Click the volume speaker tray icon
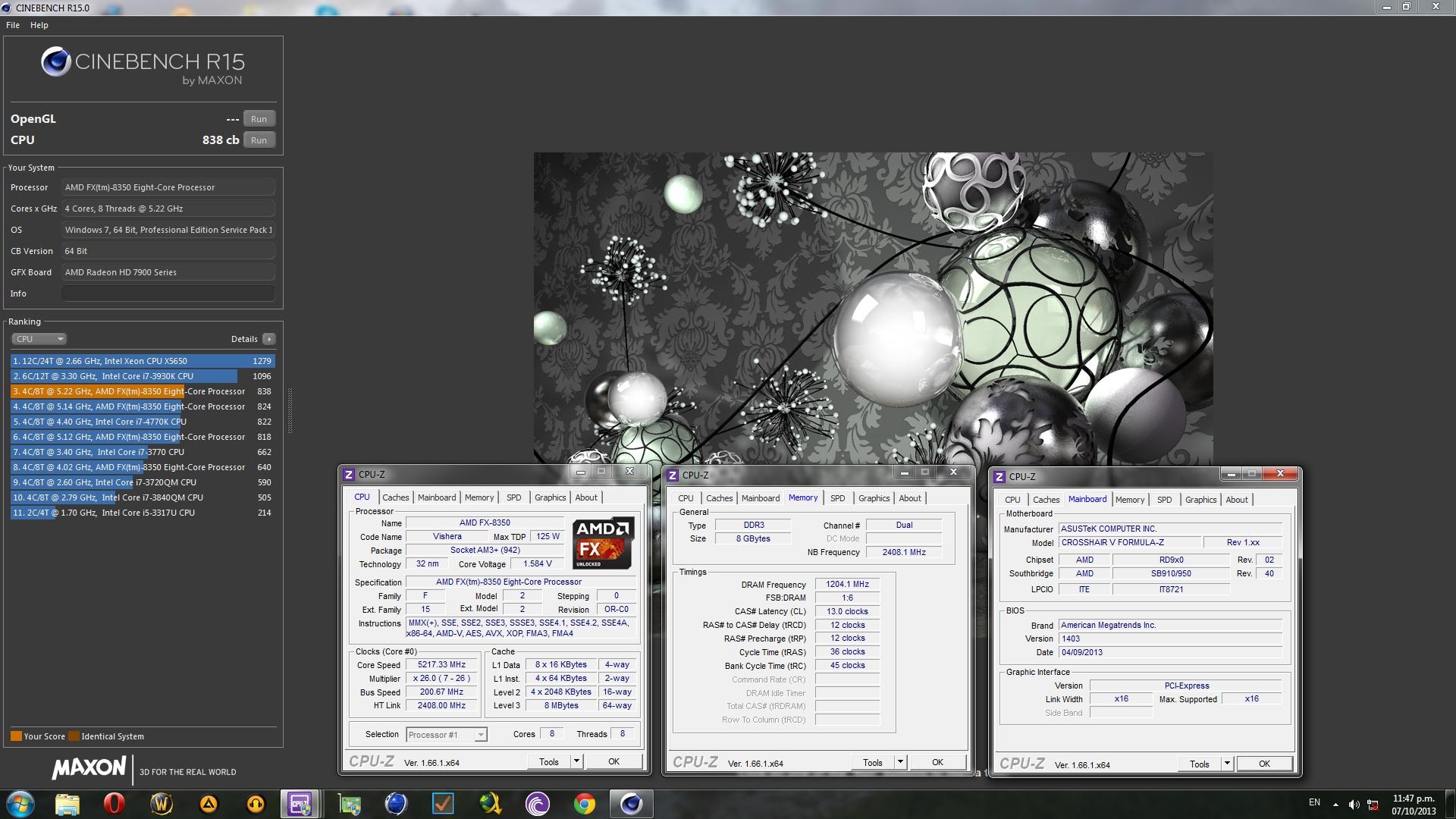The height and width of the screenshot is (819, 1456). (x=1354, y=804)
